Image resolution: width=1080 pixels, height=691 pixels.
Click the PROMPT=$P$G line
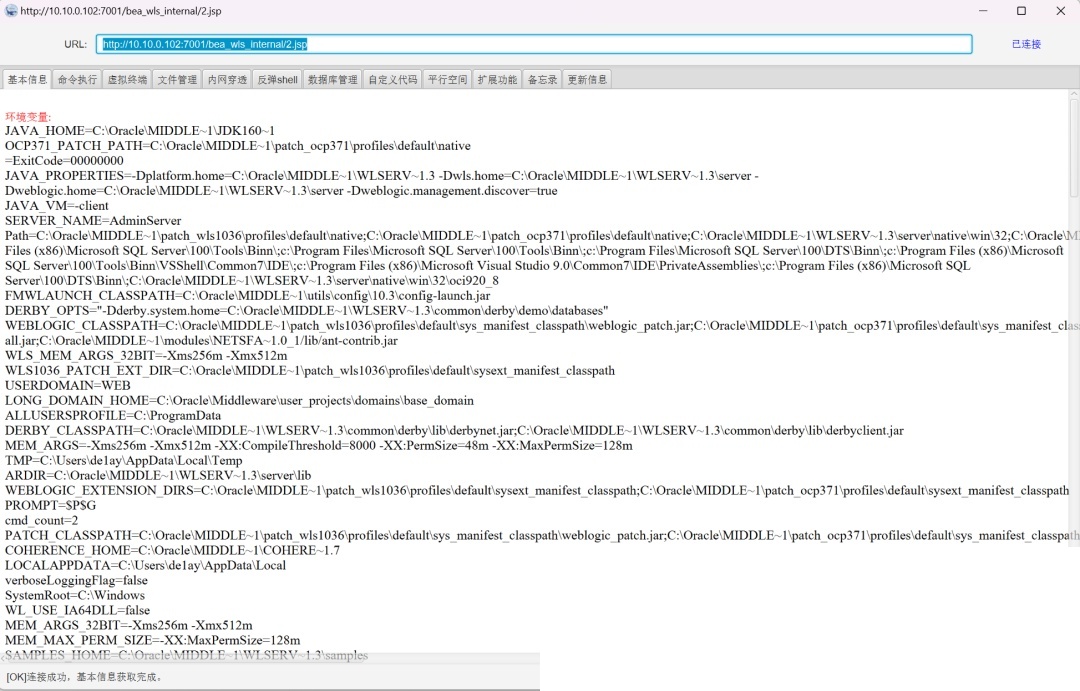pyautogui.click(x=50, y=506)
